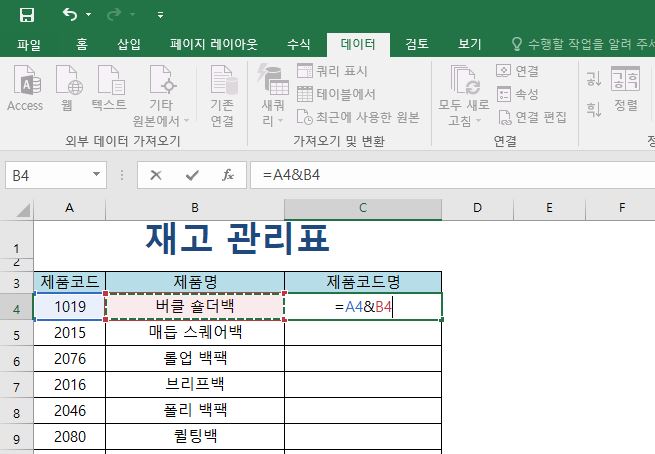The height and width of the screenshot is (454, 655).
Task: Click 모두 새로 고침 button
Action: coord(464,96)
